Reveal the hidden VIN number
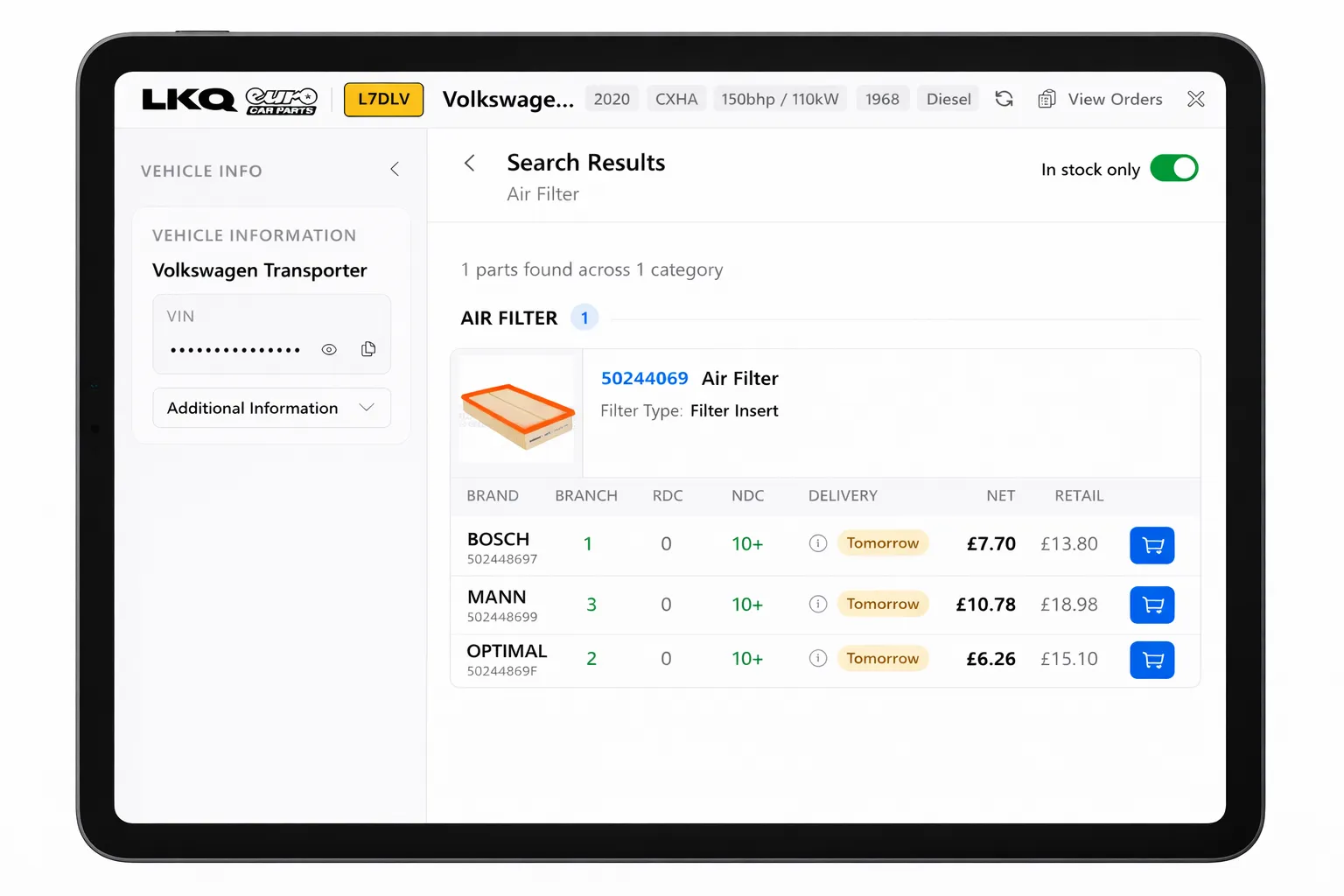The image size is (1344, 896). pos(329,348)
